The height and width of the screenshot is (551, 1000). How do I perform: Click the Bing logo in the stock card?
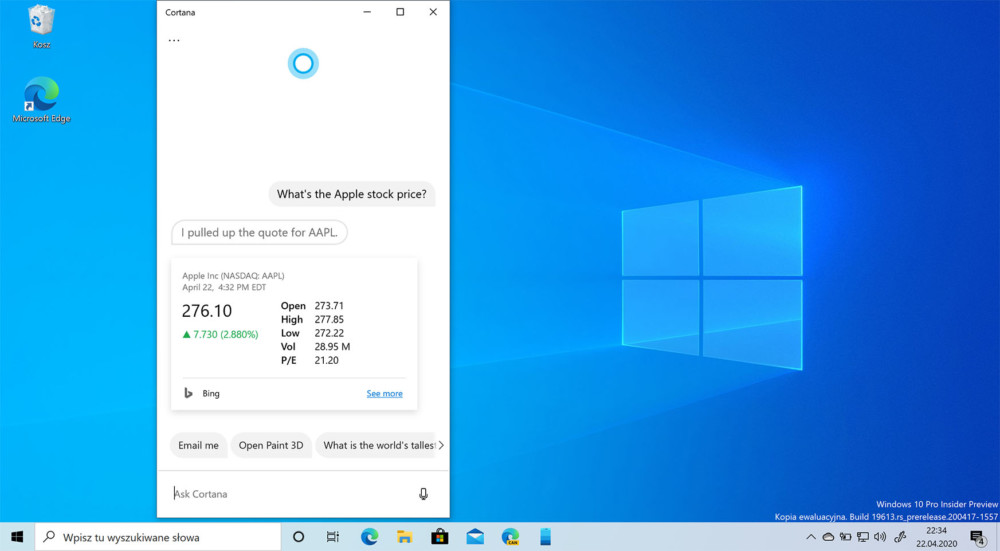188,393
